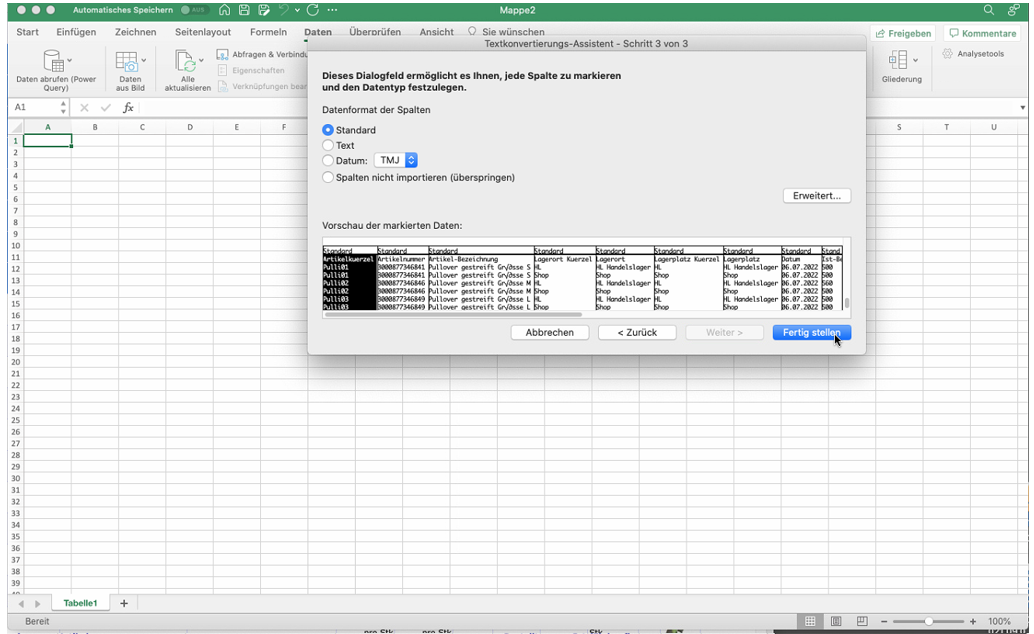Toggle Automatisches Speichern switch
The height and width of the screenshot is (634, 1034).
[x=193, y=10]
